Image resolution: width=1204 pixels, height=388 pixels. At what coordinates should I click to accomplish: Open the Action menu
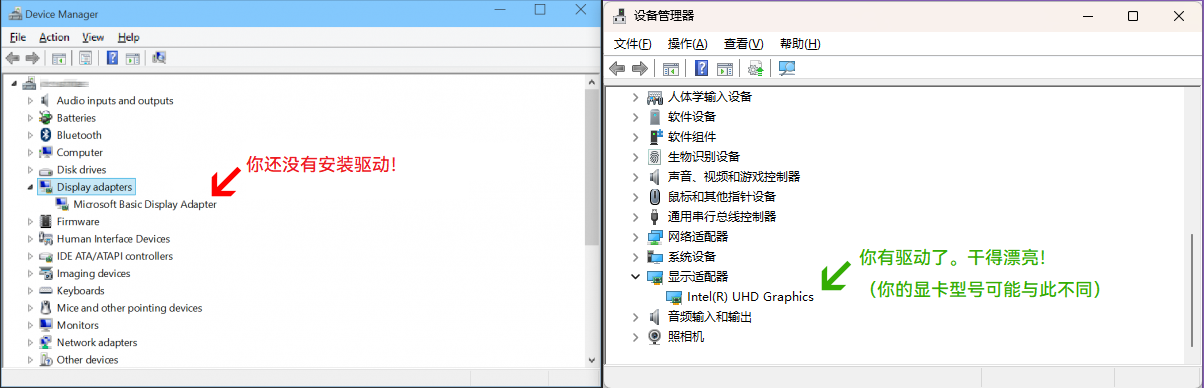point(54,37)
